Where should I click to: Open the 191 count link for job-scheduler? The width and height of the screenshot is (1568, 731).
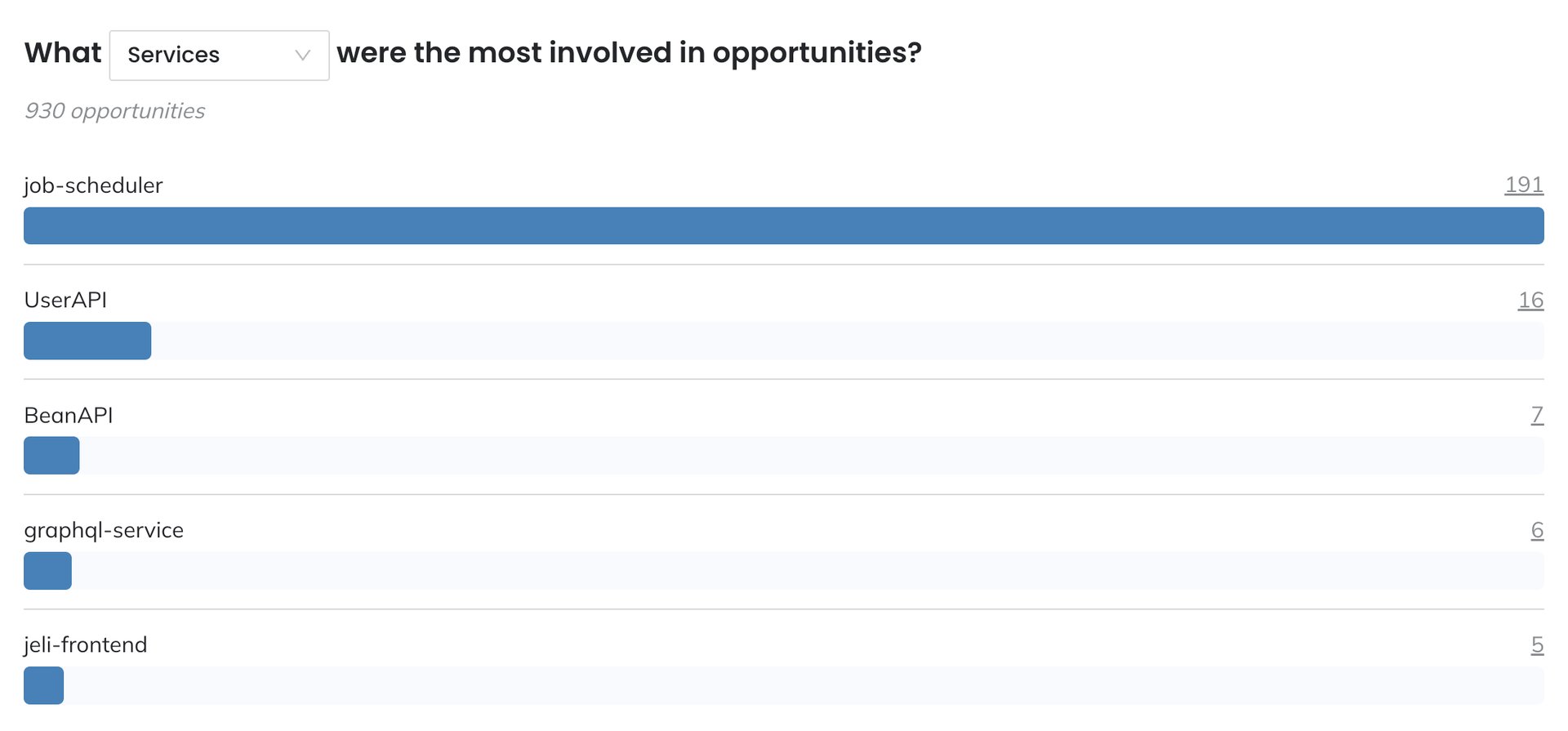coord(1523,185)
